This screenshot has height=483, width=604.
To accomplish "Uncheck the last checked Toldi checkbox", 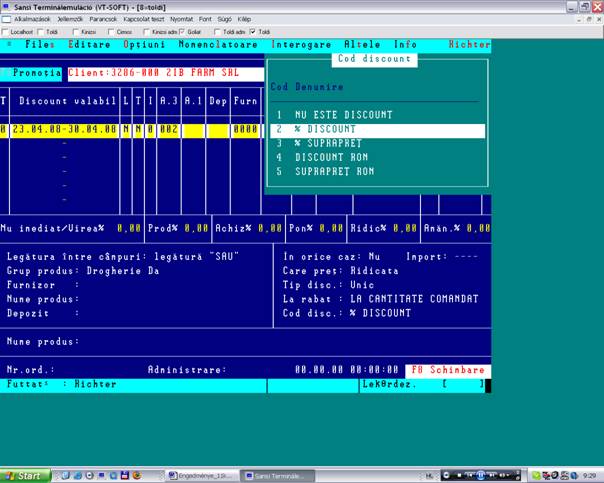I will [253, 32].
